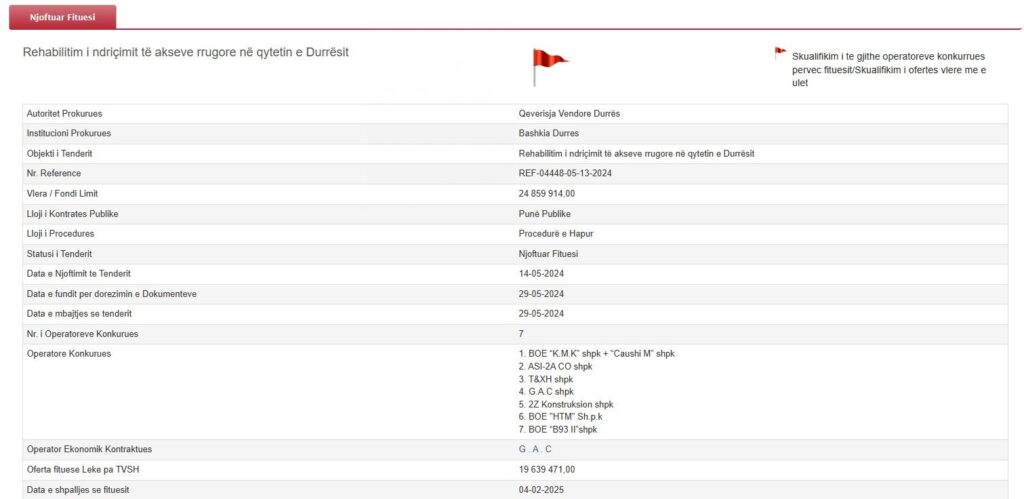
Task: Click the small red flag beside Skualifikim text
Action: point(780,53)
